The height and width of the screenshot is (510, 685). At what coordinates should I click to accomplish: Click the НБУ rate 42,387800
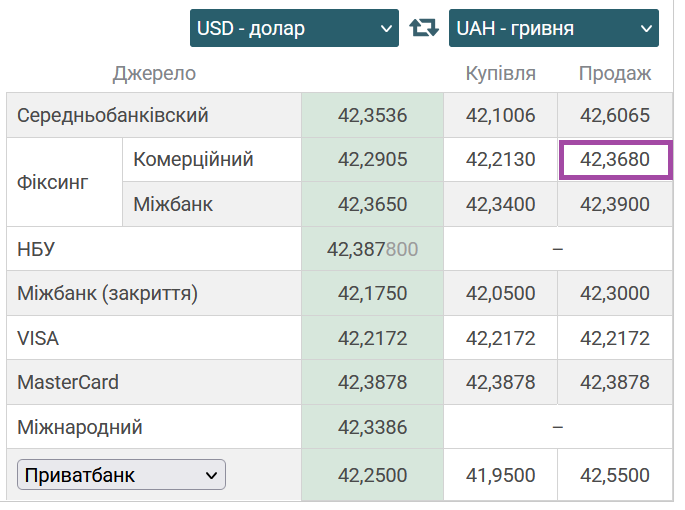point(372,249)
